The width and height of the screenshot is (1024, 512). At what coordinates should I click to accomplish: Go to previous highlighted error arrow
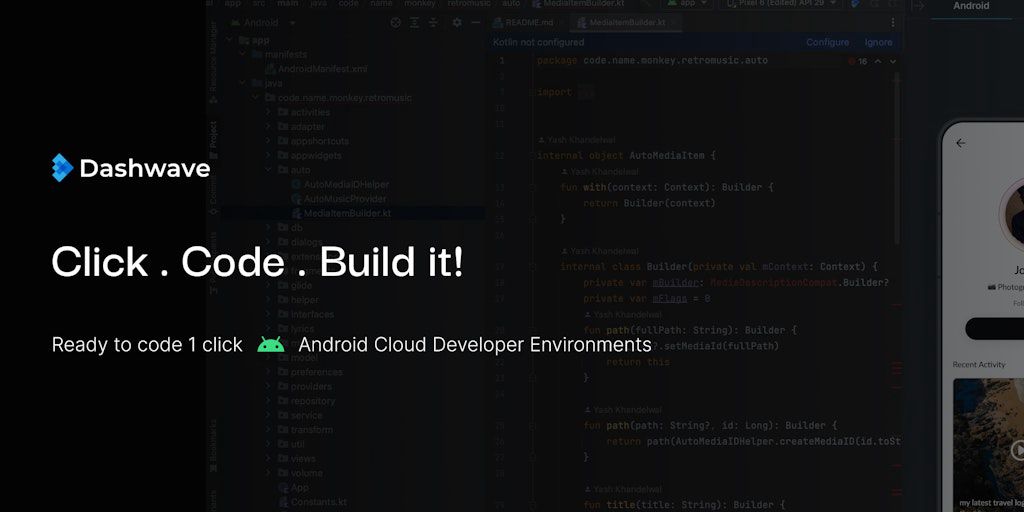pyautogui.click(x=878, y=61)
